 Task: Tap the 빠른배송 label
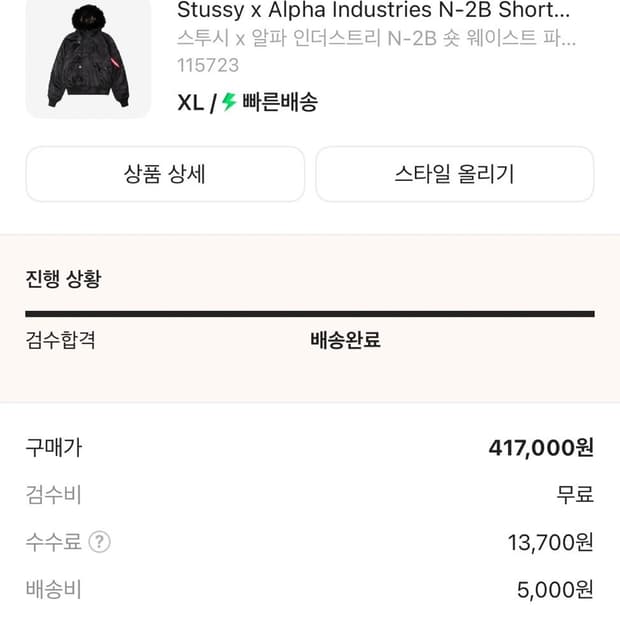coord(280,102)
